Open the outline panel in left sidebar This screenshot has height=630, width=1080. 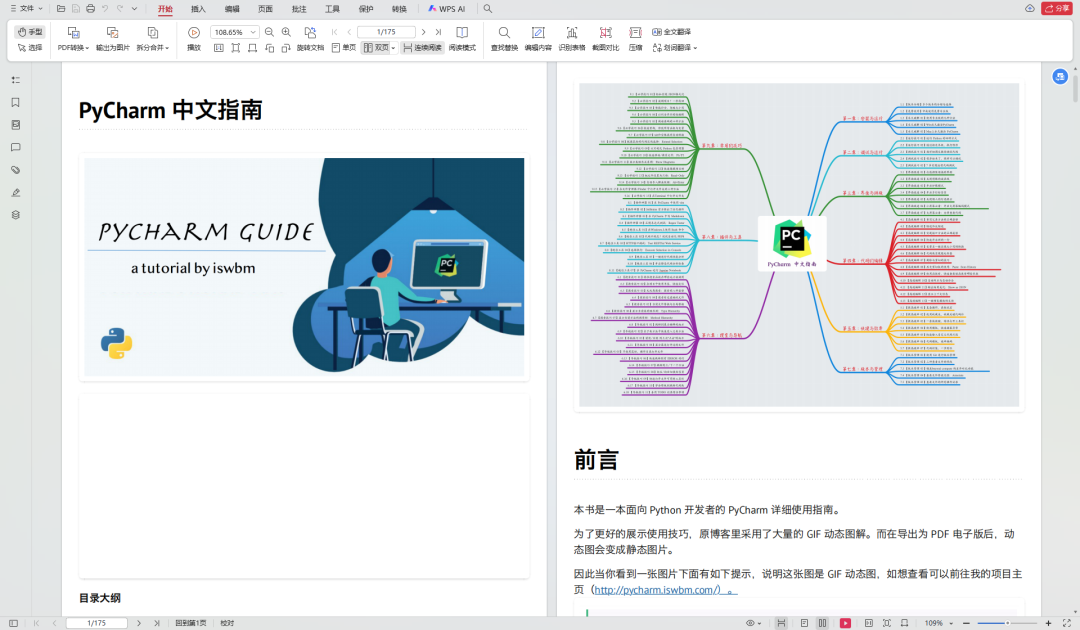click(x=16, y=80)
